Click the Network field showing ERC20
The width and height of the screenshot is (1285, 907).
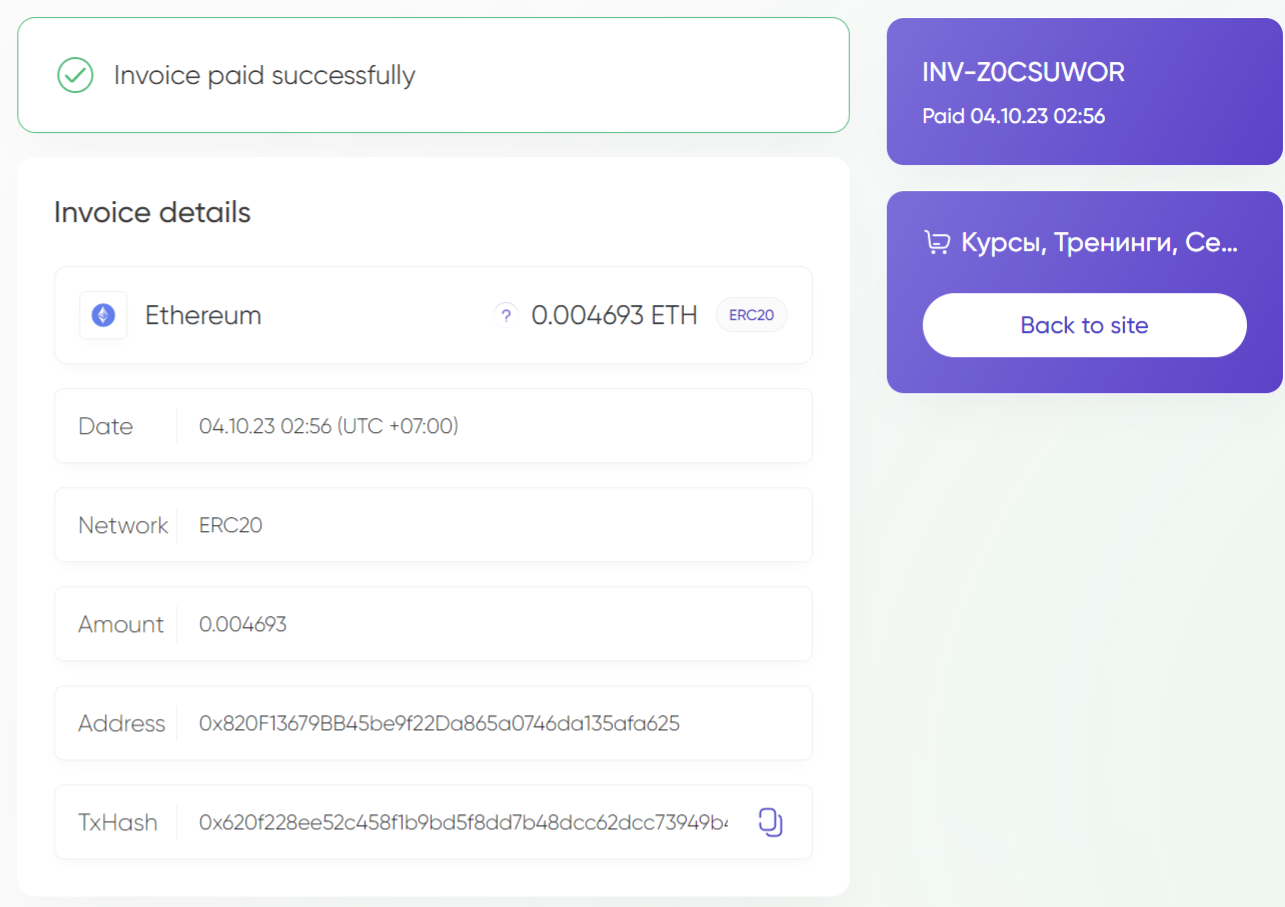433,525
